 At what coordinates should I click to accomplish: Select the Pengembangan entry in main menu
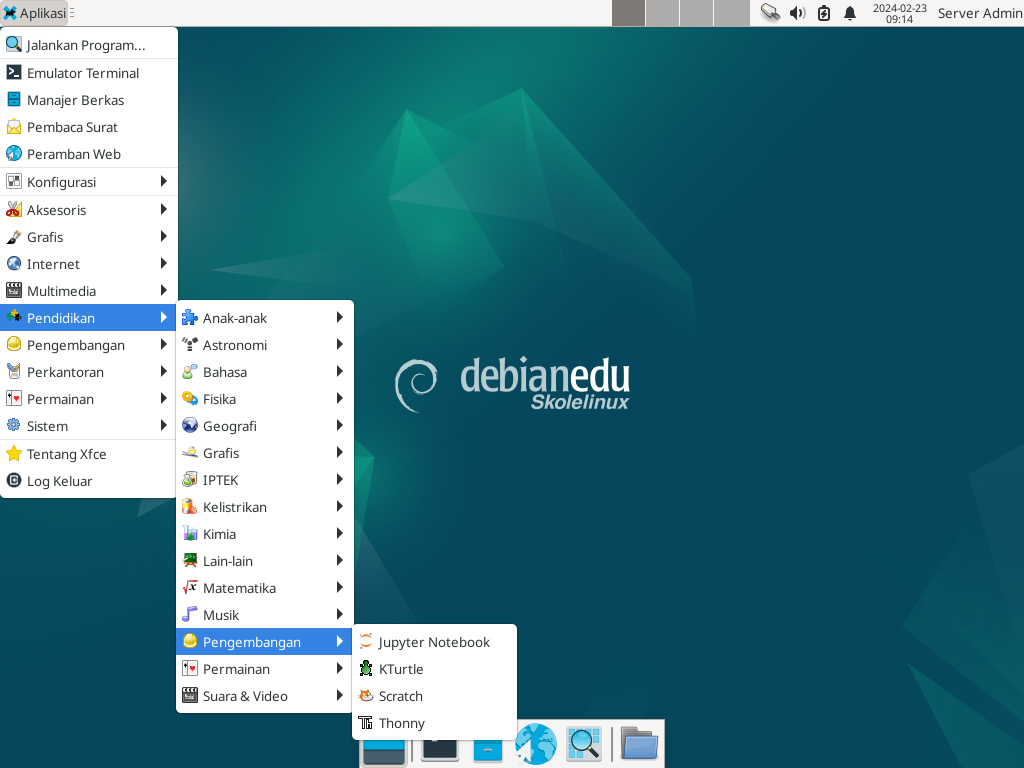89,345
